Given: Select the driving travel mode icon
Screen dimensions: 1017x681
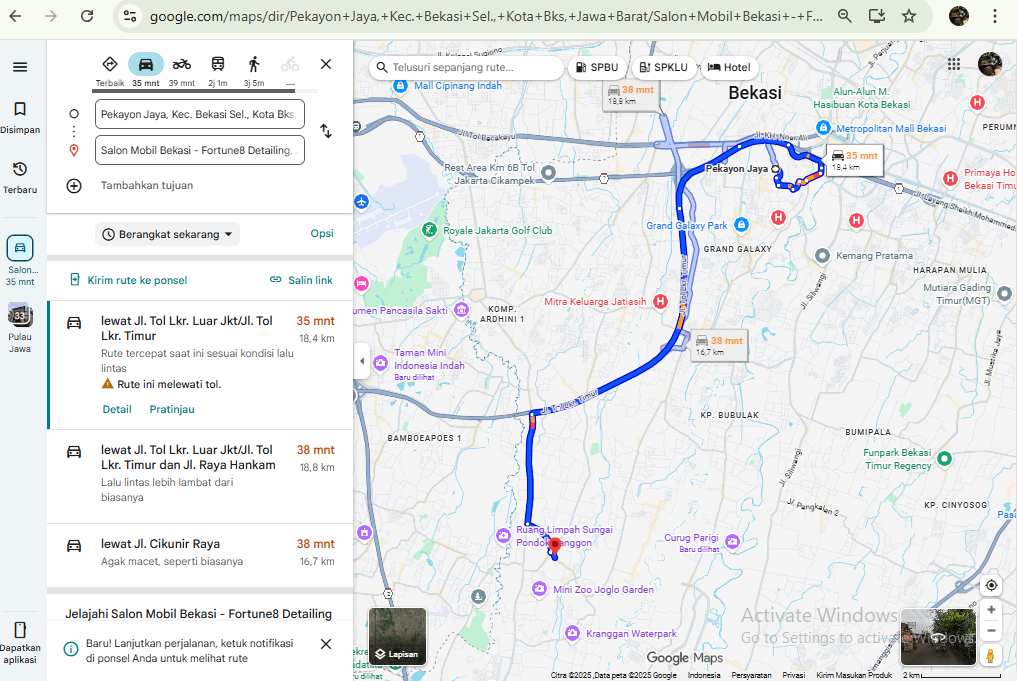Looking at the screenshot, I should 146,65.
